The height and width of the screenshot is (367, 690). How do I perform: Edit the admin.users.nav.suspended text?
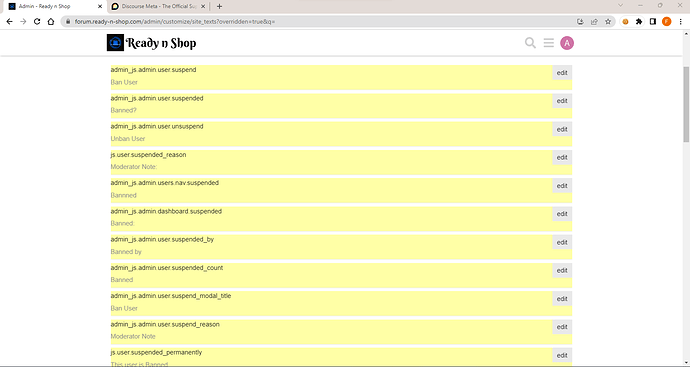562,186
